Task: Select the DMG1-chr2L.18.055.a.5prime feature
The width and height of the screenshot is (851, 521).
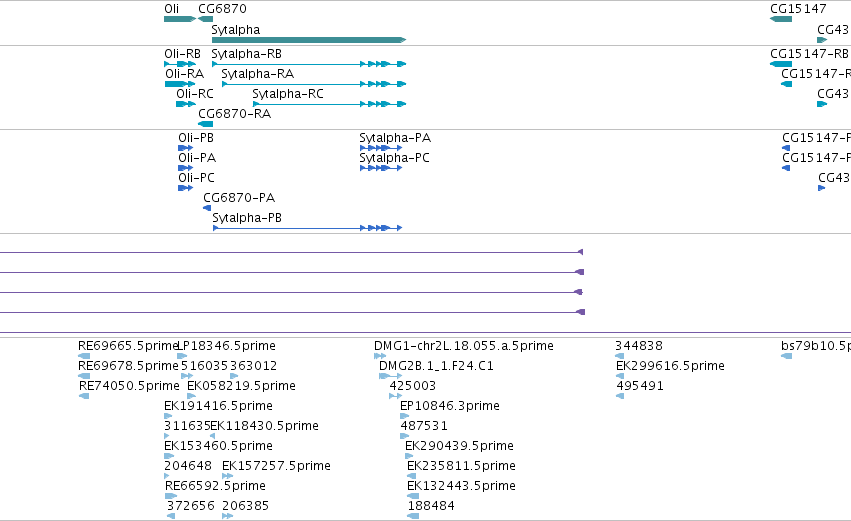Action: [x=380, y=356]
